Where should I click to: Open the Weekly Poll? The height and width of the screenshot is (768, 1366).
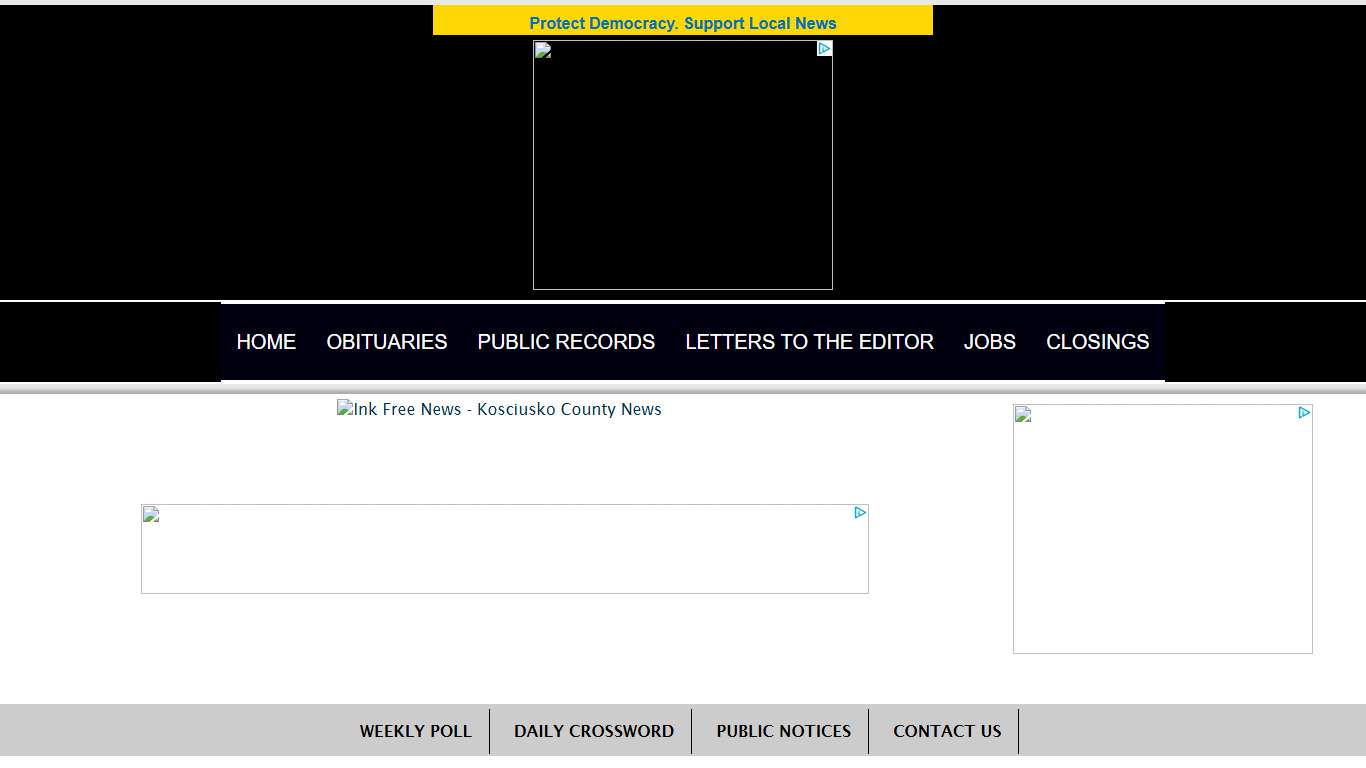click(x=415, y=731)
